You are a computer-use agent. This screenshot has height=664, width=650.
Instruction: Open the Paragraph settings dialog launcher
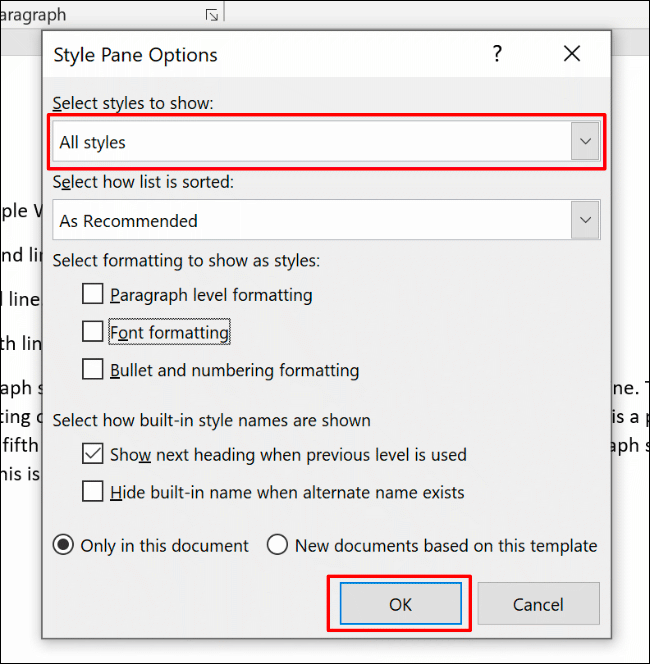pyautogui.click(x=211, y=15)
